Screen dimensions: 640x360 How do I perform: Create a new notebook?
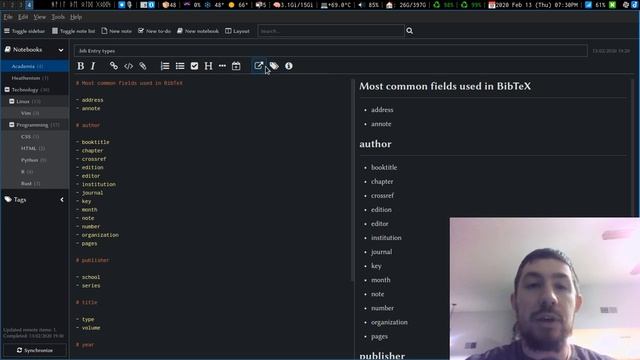click(198, 31)
